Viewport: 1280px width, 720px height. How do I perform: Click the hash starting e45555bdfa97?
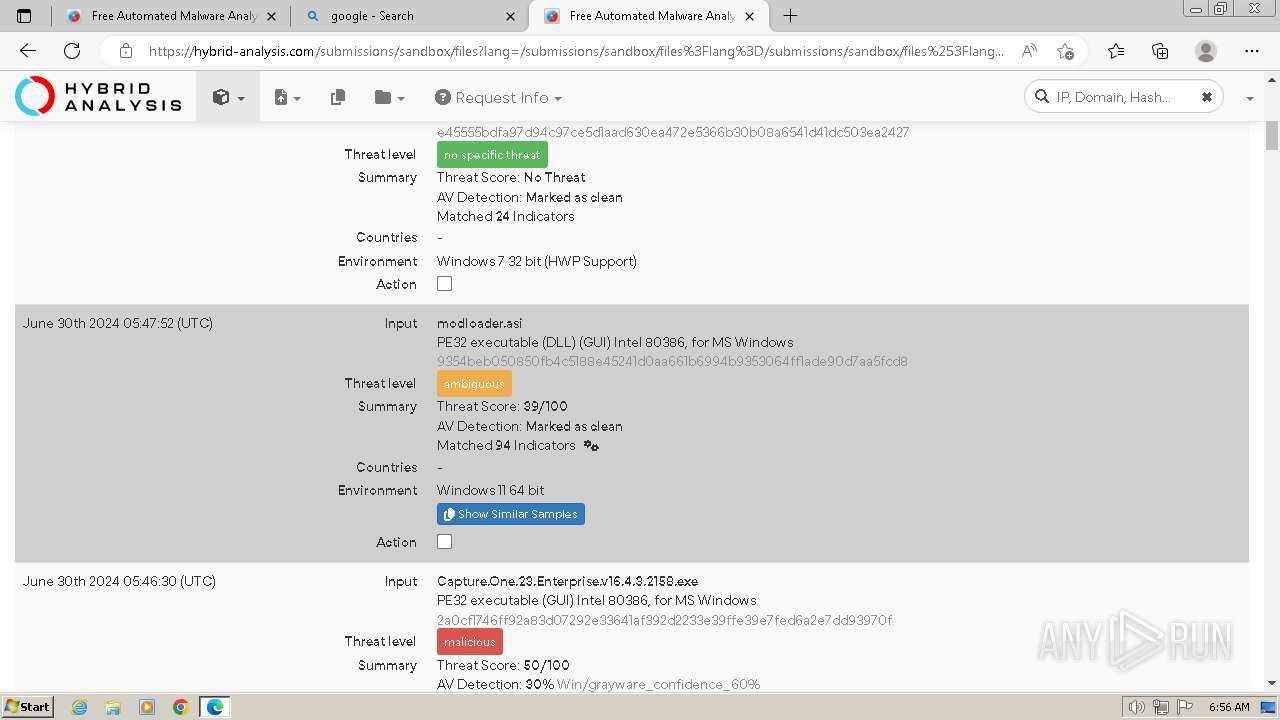[673, 132]
